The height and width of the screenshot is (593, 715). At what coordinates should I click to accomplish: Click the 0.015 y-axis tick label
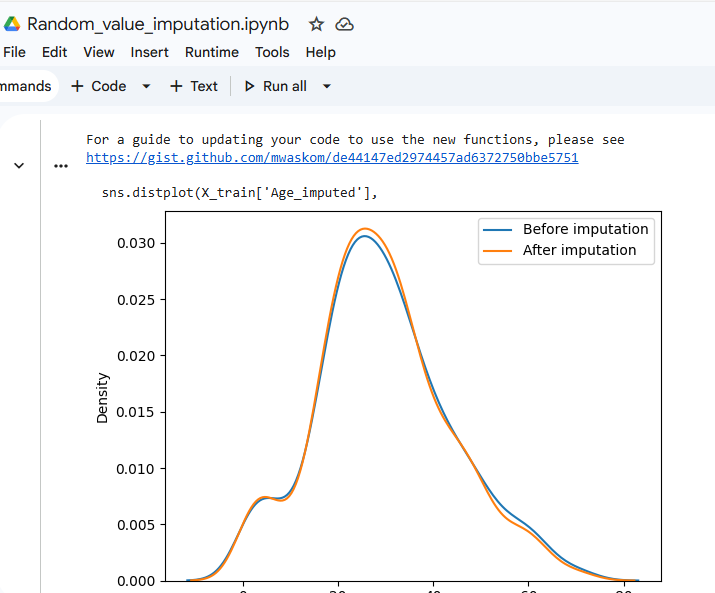click(x=136, y=412)
